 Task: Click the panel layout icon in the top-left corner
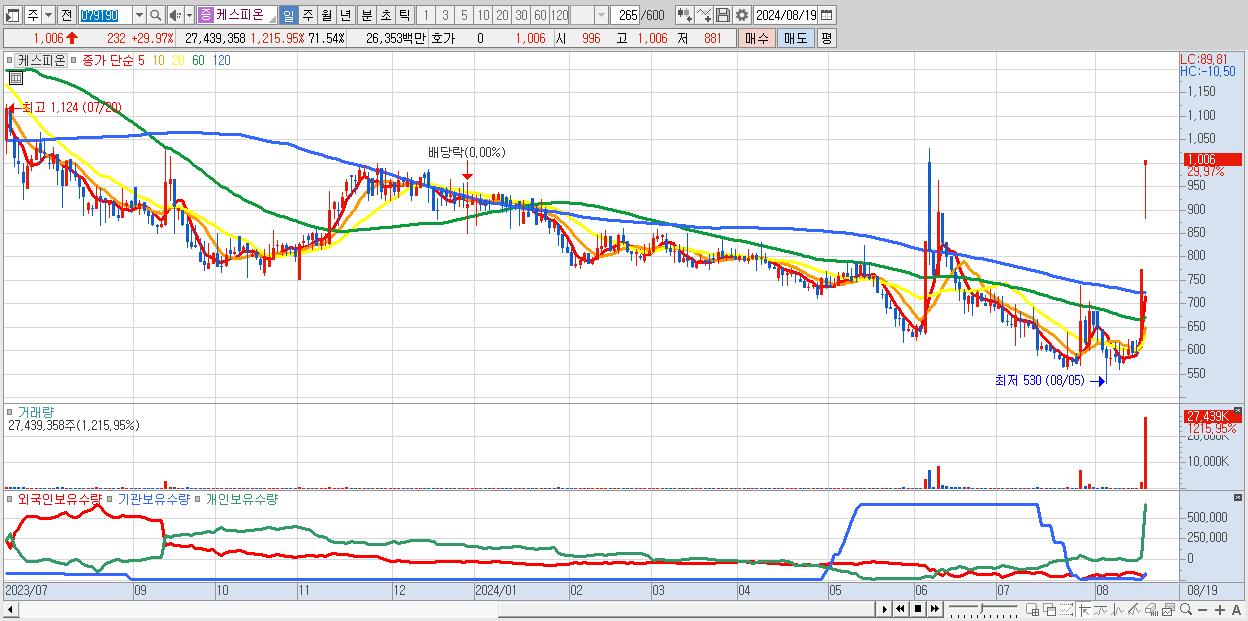(x=14, y=15)
